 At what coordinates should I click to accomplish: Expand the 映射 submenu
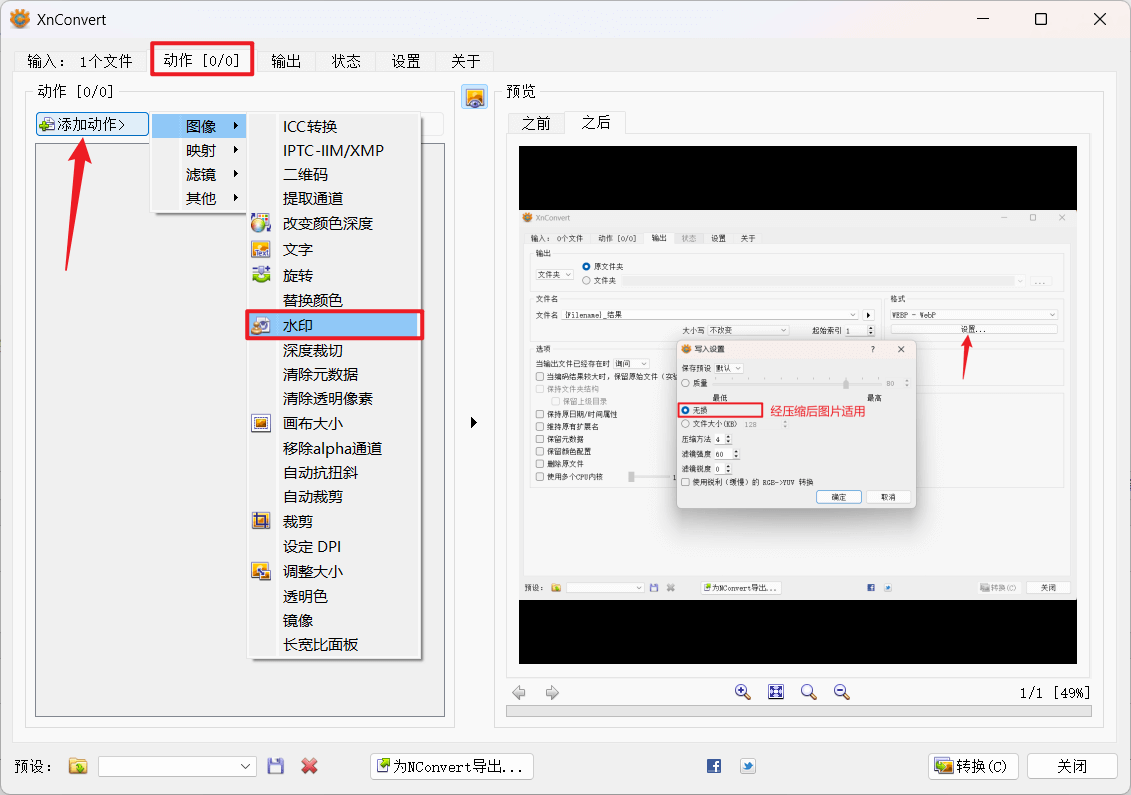(x=199, y=150)
